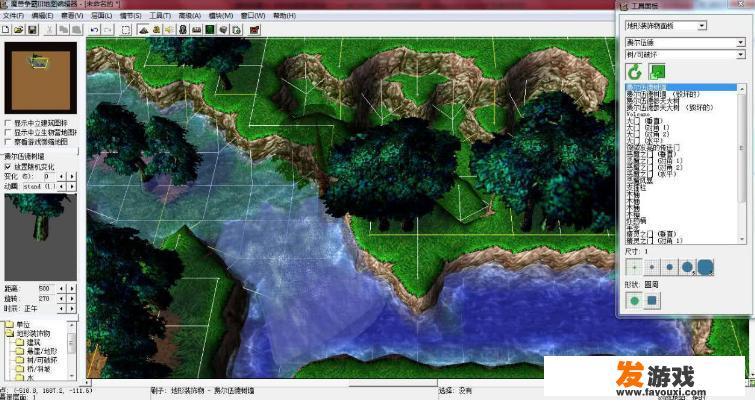
Task: Open 层面(L) menu
Action: pos(102,16)
